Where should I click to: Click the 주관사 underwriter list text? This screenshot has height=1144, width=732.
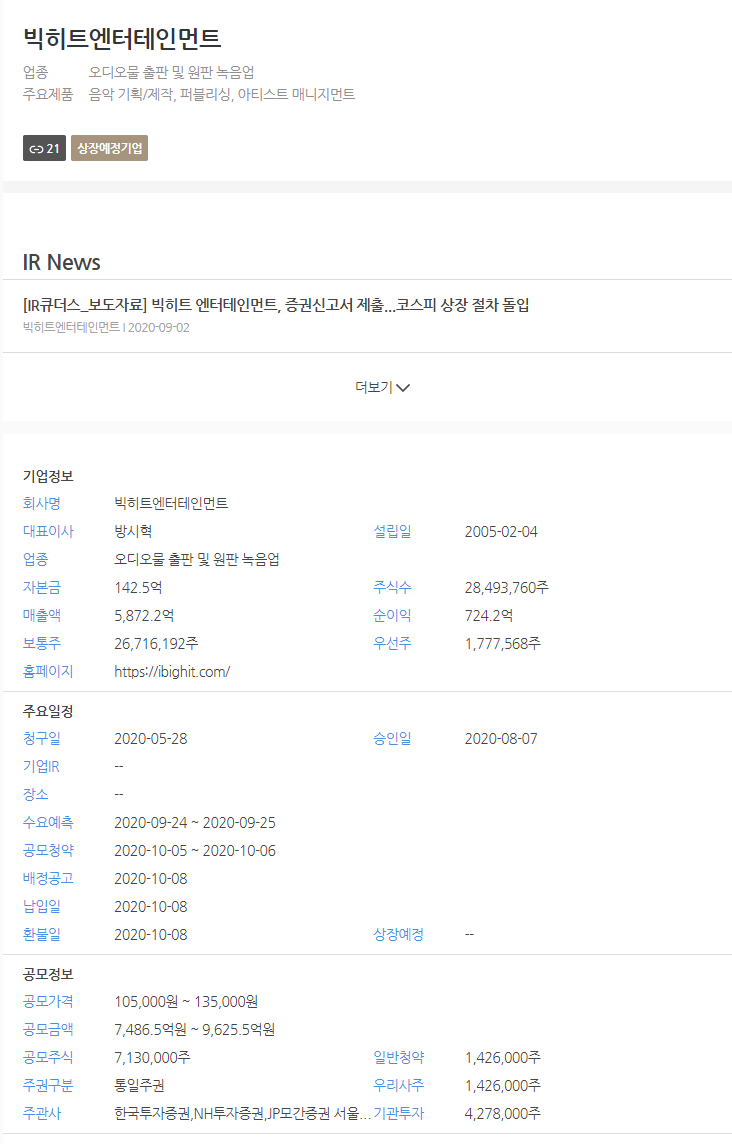pyautogui.click(x=242, y=1113)
